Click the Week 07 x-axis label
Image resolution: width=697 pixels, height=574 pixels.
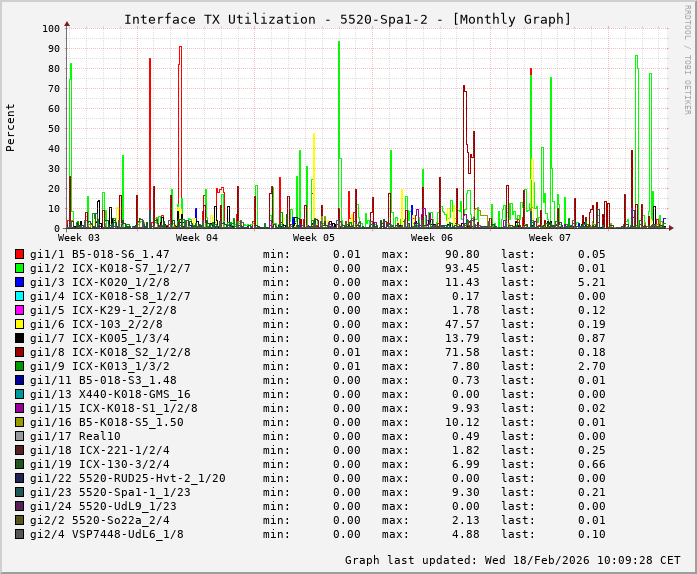pos(549,238)
